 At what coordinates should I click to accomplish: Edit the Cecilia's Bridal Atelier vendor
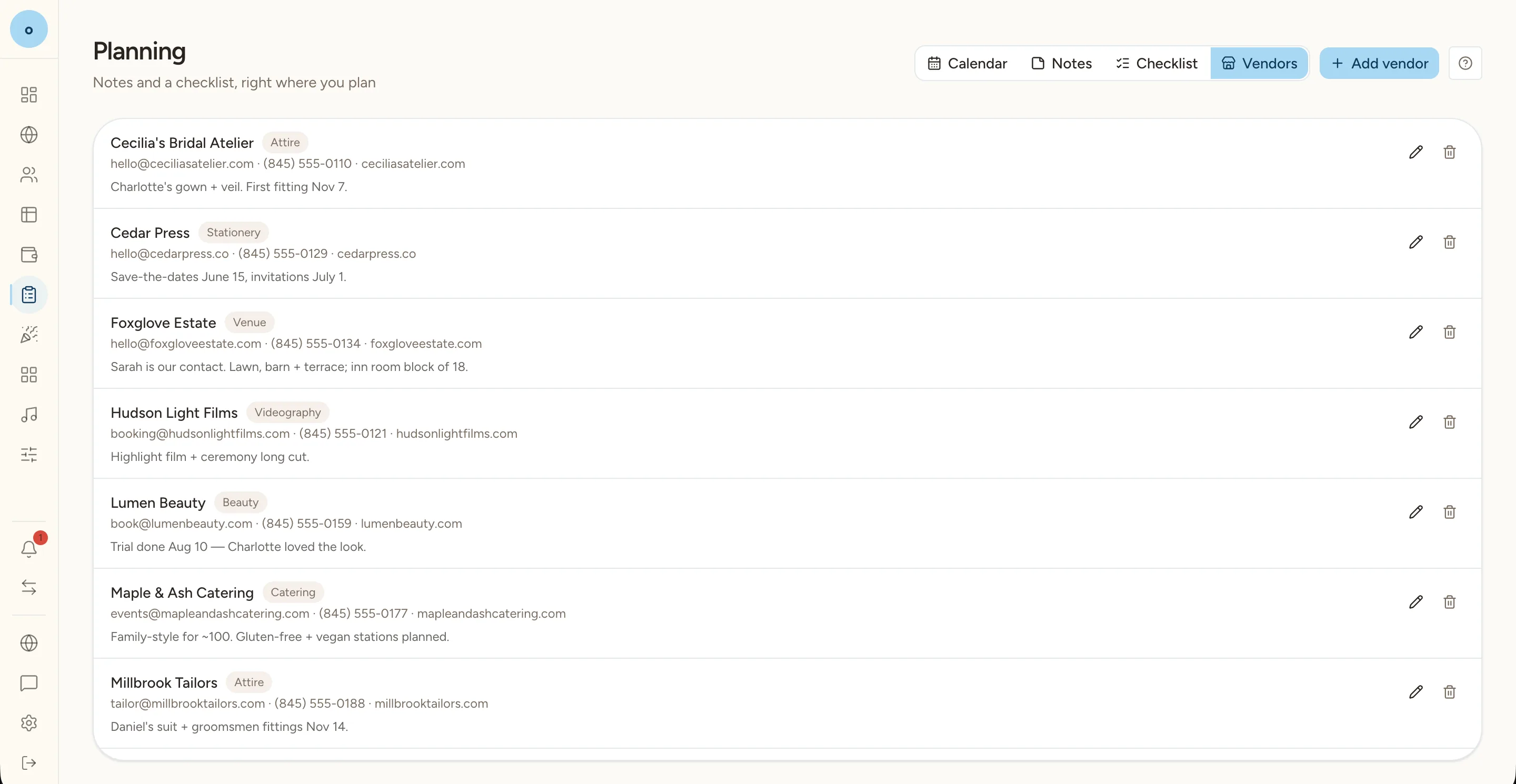click(x=1416, y=153)
